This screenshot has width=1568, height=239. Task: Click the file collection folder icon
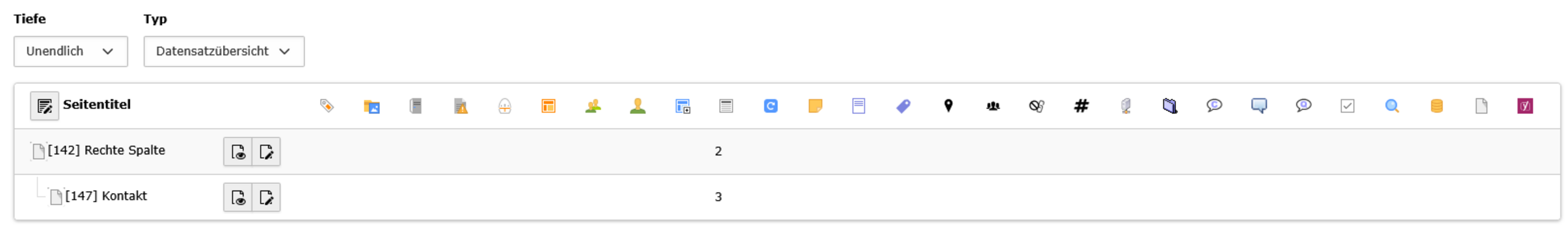pyautogui.click(x=371, y=106)
